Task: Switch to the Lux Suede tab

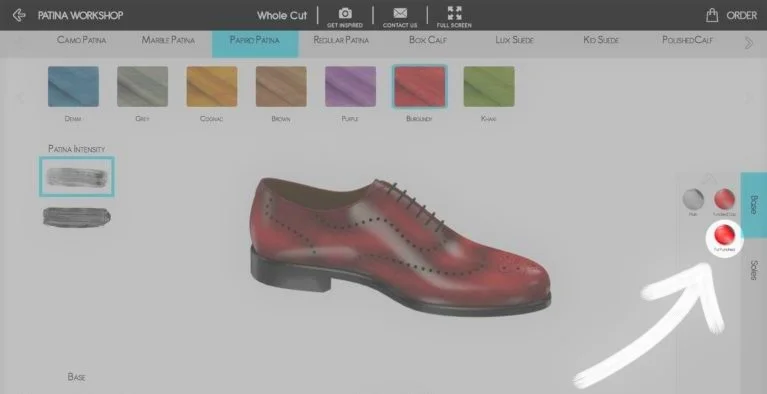Action: tap(514, 40)
